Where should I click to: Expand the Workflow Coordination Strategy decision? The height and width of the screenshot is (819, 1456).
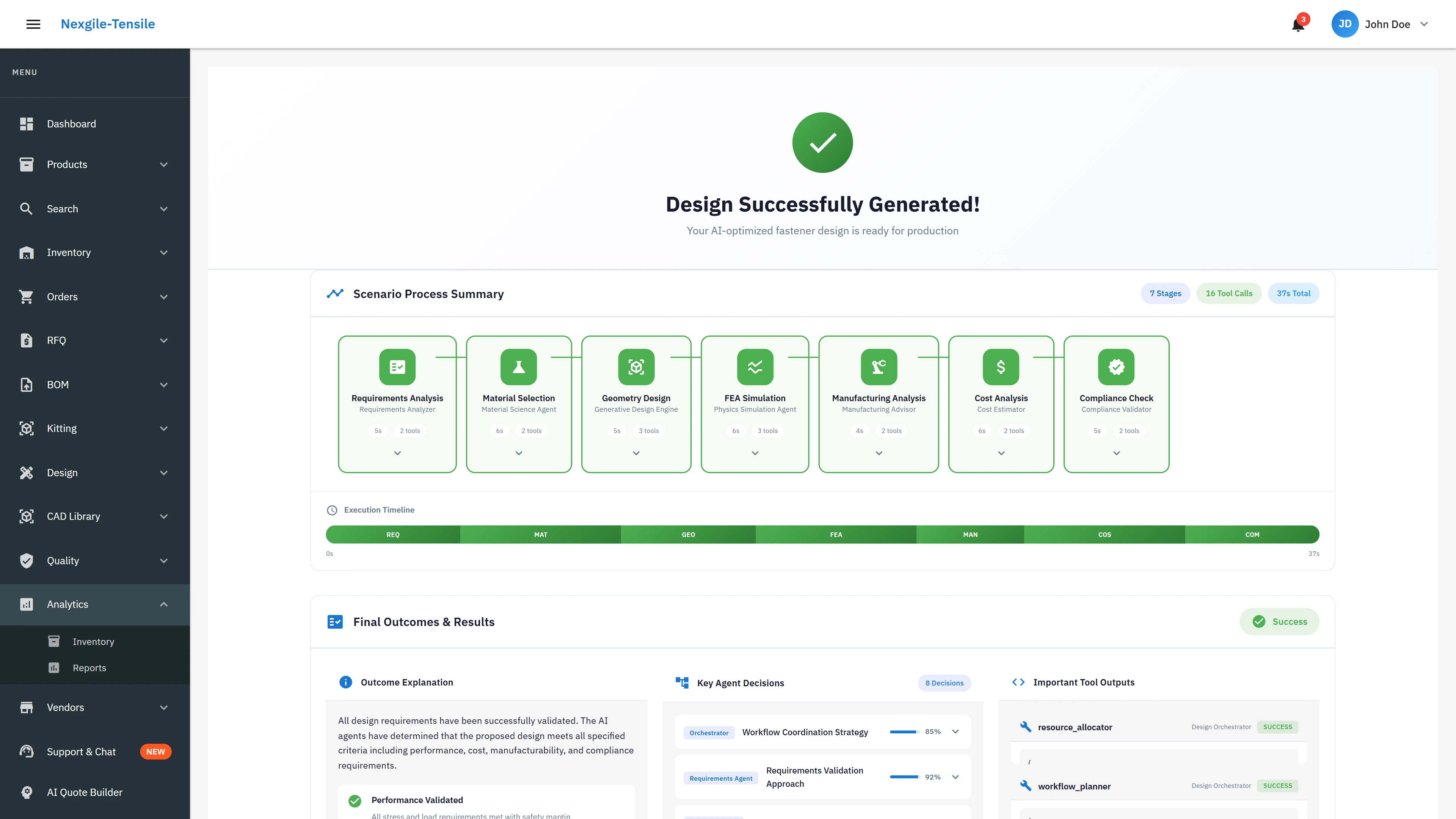pyautogui.click(x=955, y=732)
